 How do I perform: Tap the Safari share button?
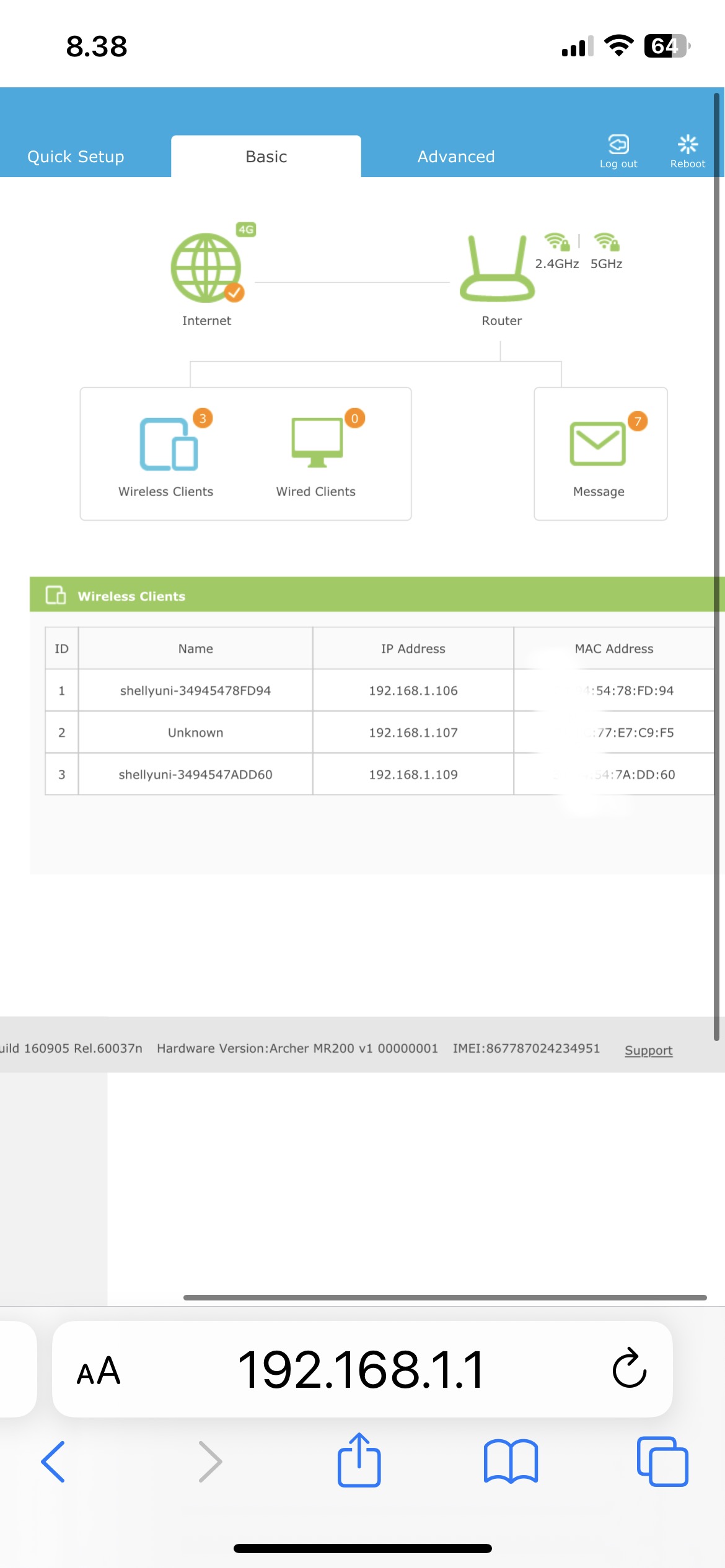tap(359, 1460)
